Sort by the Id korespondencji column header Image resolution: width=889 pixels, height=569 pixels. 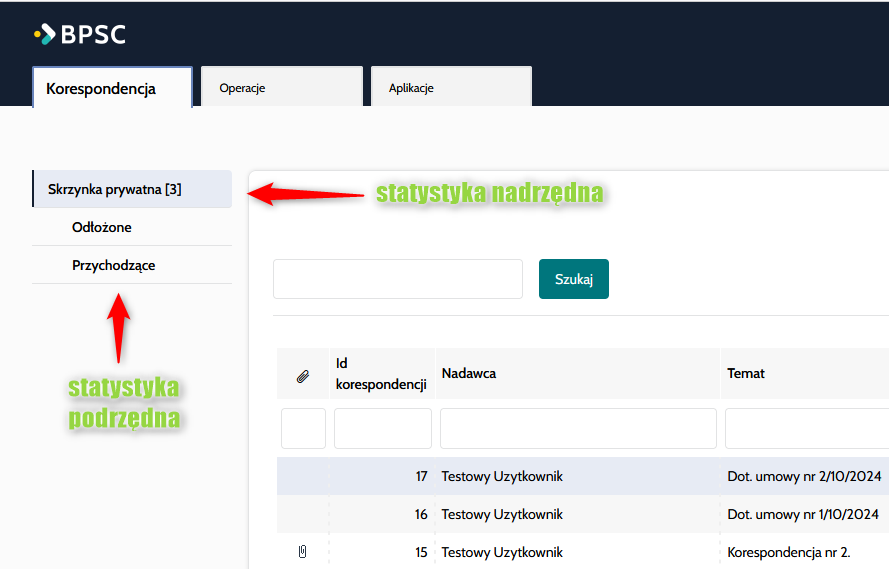pos(381,373)
